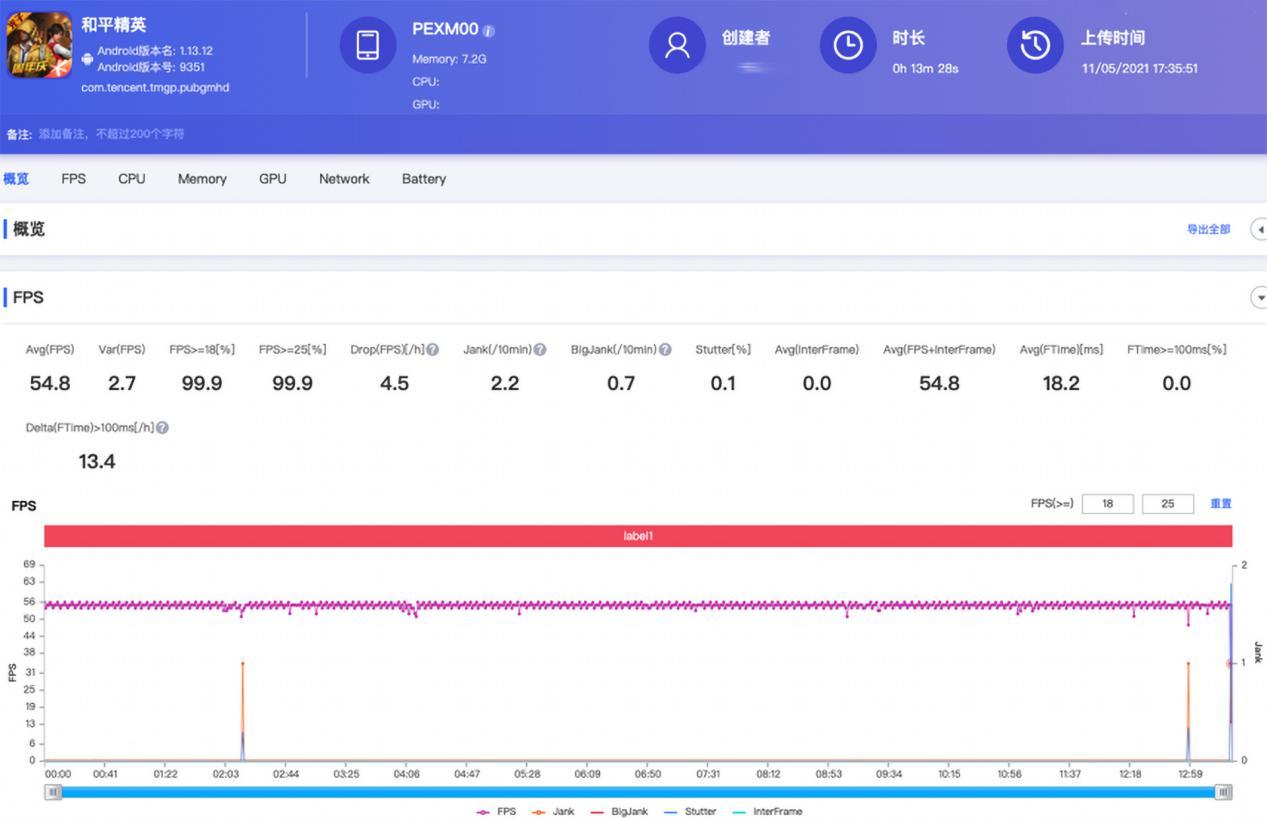Viewport: 1267px width, 821px height.
Task: Click the Drop(FPS) value 4.5
Action: (x=394, y=383)
